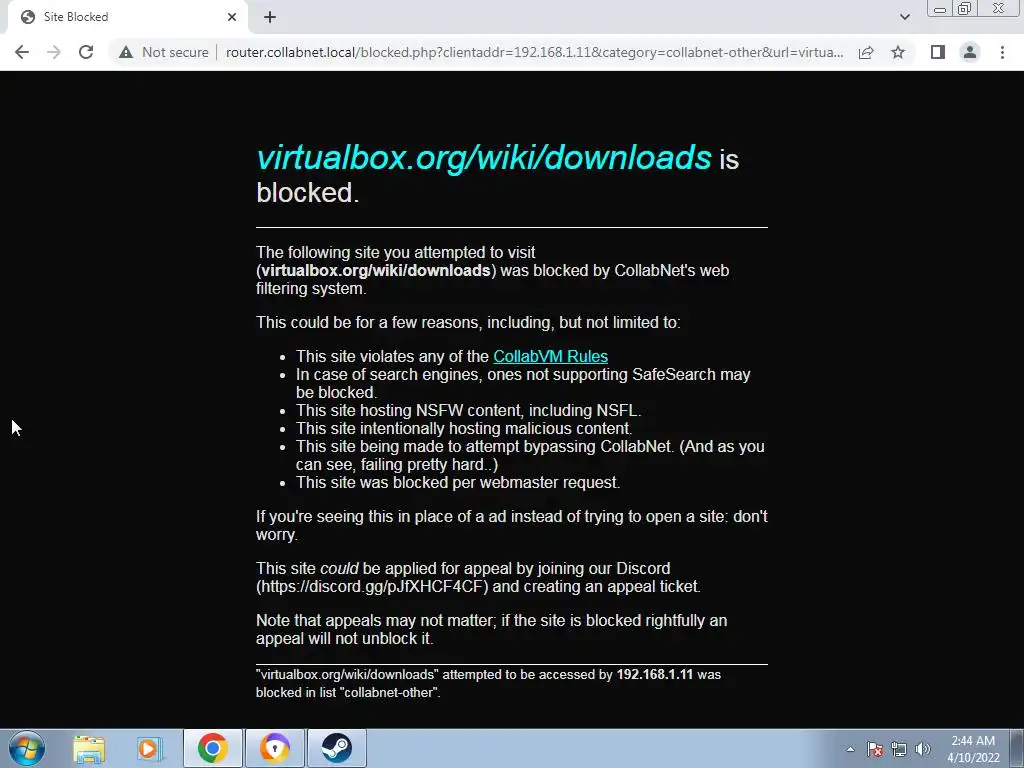Image resolution: width=1024 pixels, height=768 pixels.
Task: Open the Not secure site info warning
Action: tap(163, 52)
